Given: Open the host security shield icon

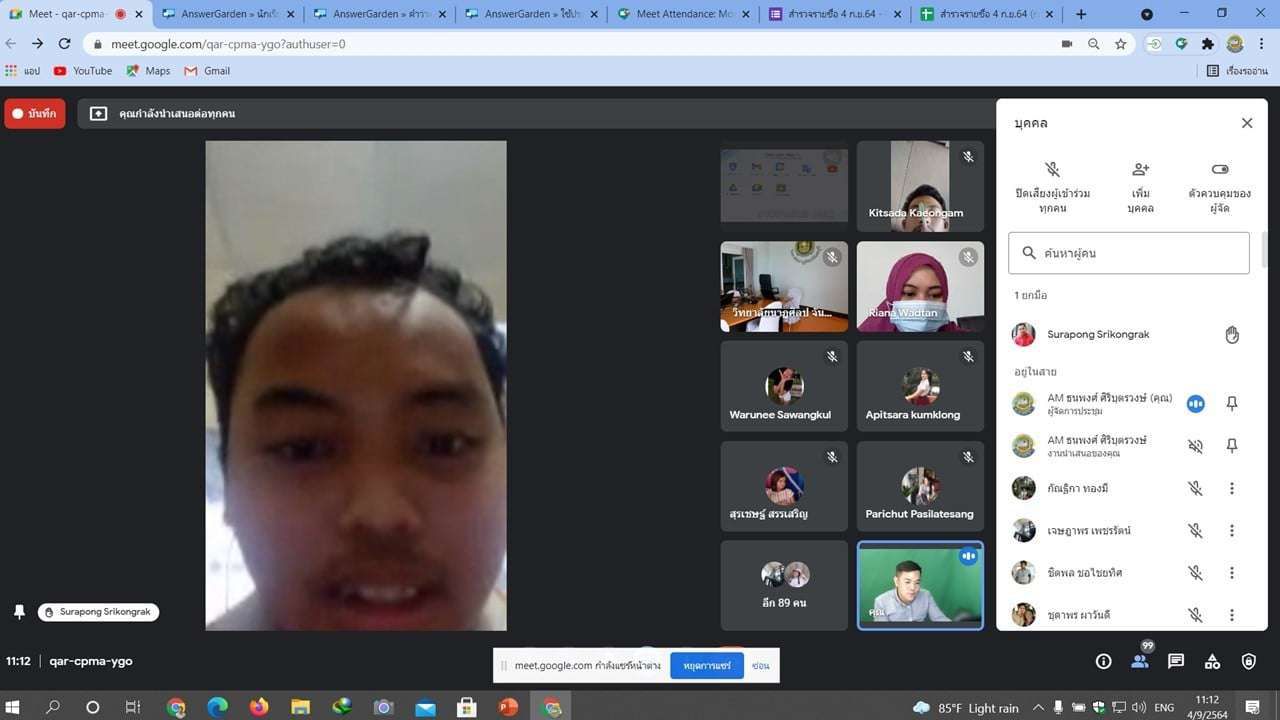Looking at the screenshot, I should coord(1248,661).
